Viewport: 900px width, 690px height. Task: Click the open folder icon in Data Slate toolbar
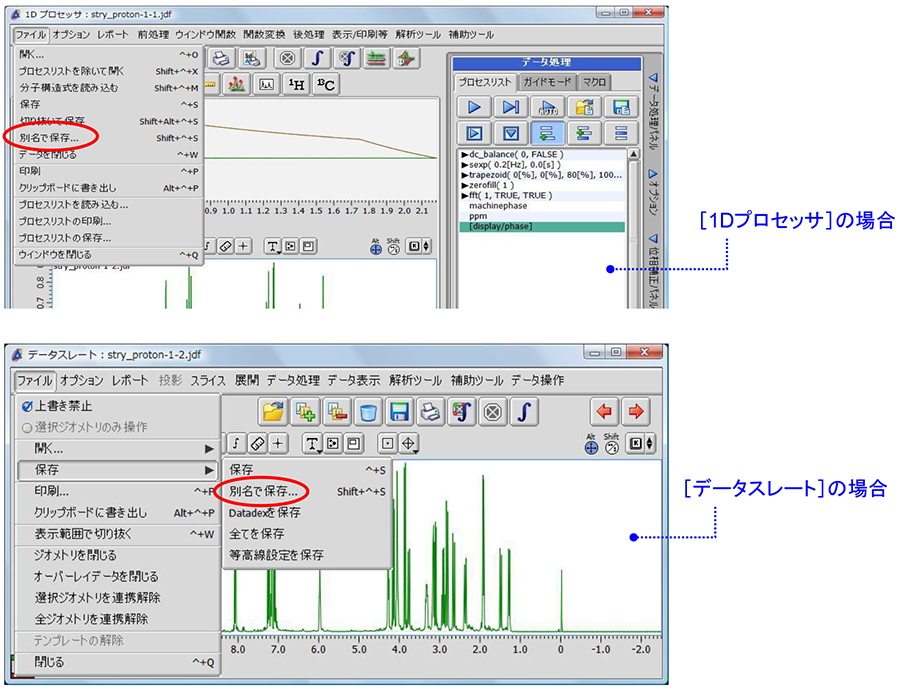pos(274,412)
